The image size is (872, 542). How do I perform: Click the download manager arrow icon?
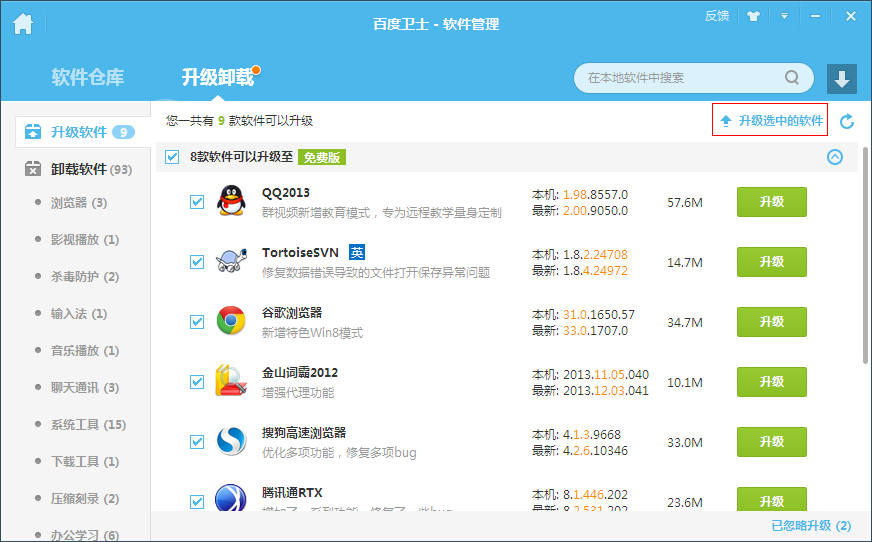pos(842,79)
